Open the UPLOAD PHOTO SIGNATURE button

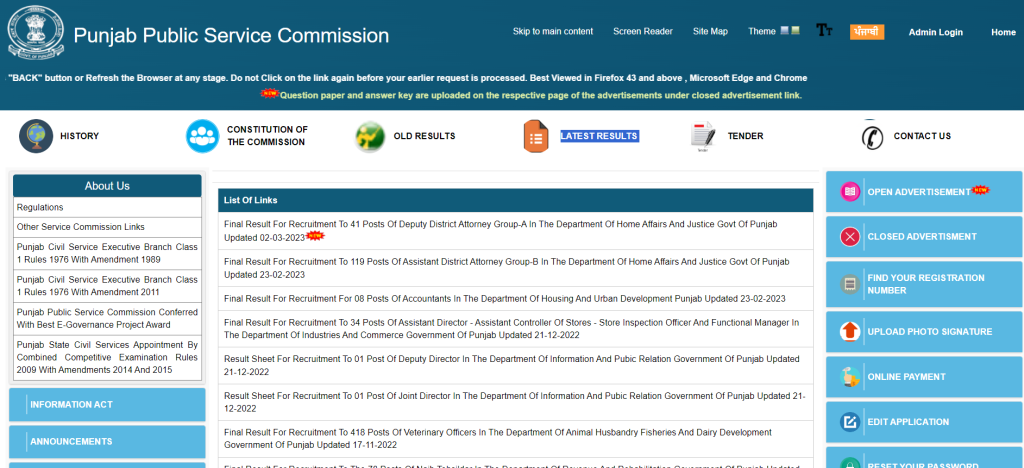click(923, 332)
